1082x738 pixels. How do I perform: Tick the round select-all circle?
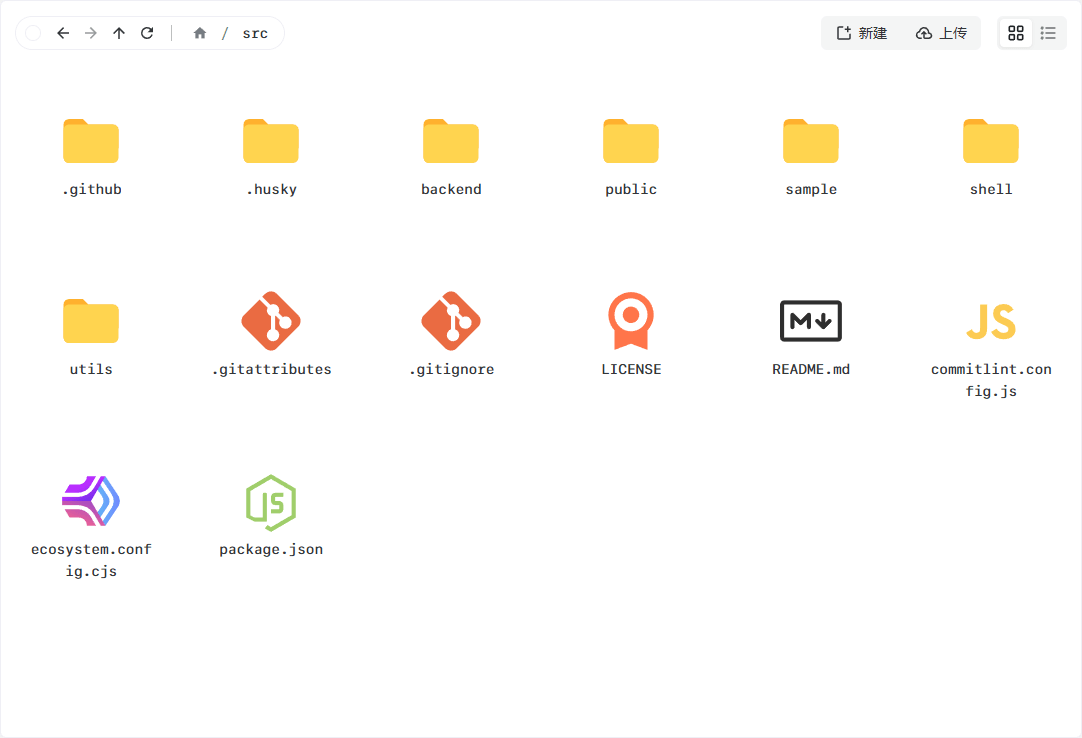[x=33, y=33]
